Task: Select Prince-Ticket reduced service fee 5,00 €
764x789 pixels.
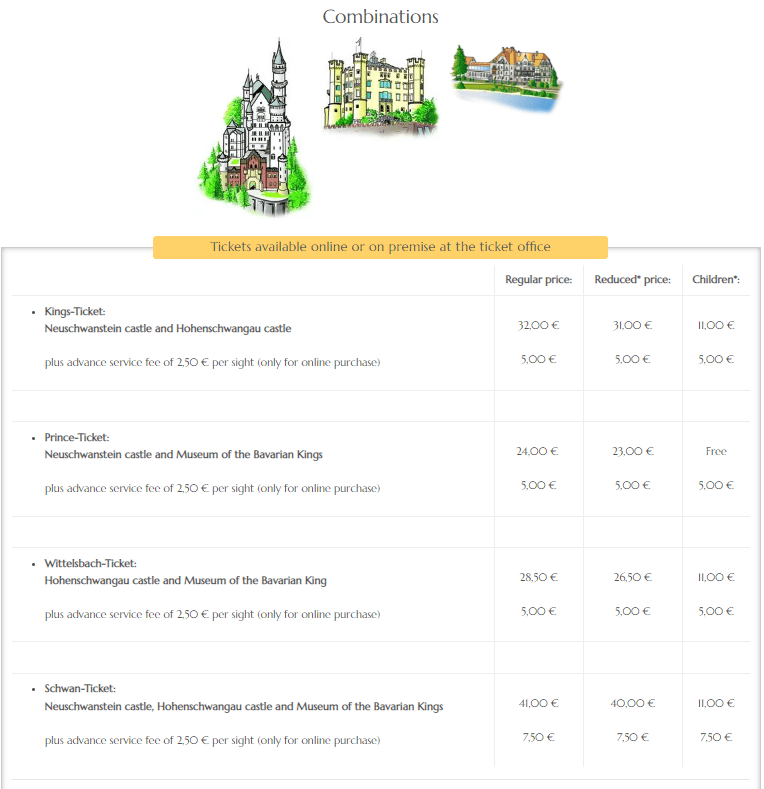Action: 633,485
